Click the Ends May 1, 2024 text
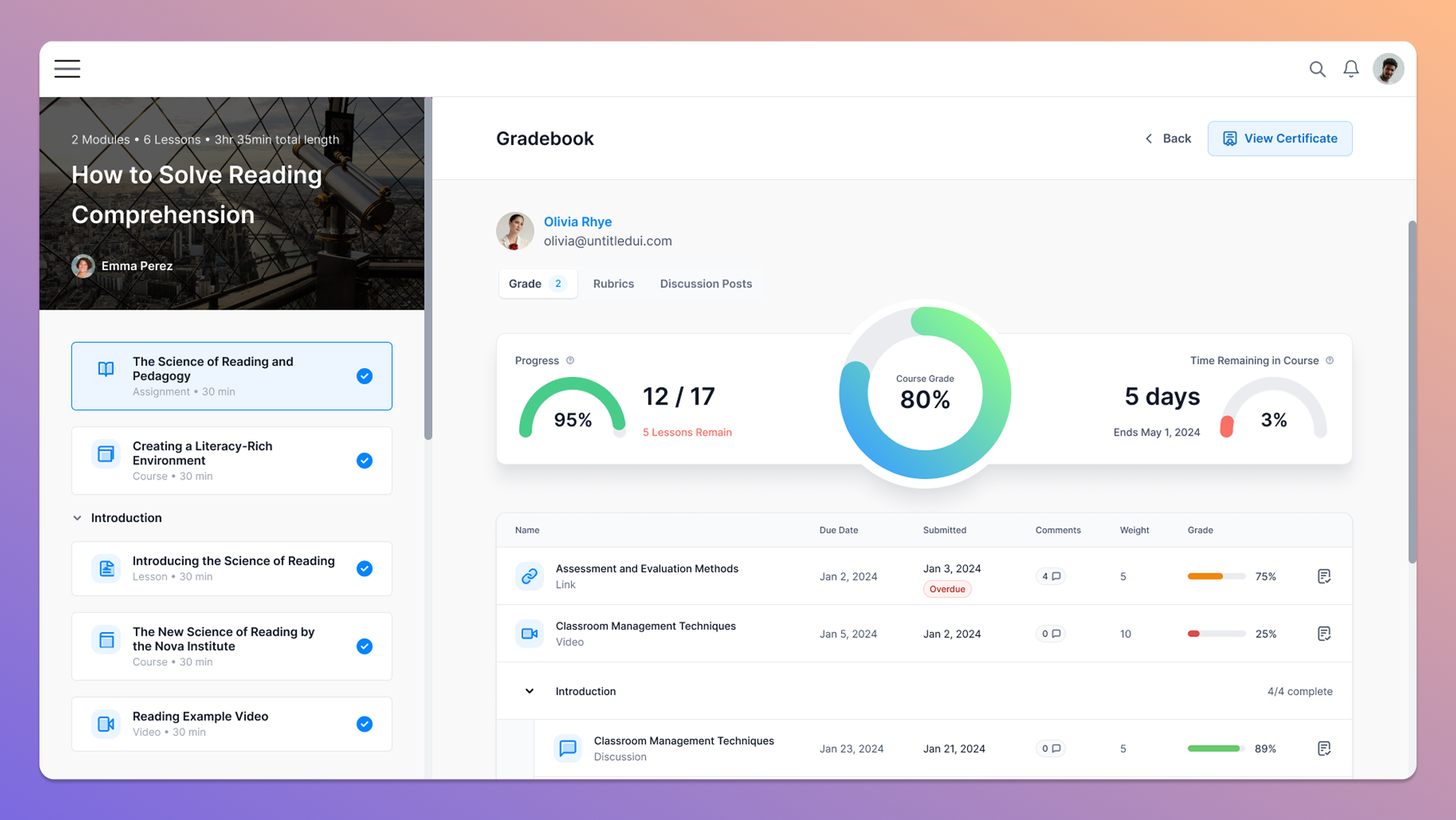Screen dimensions: 1456x820 1156,432
